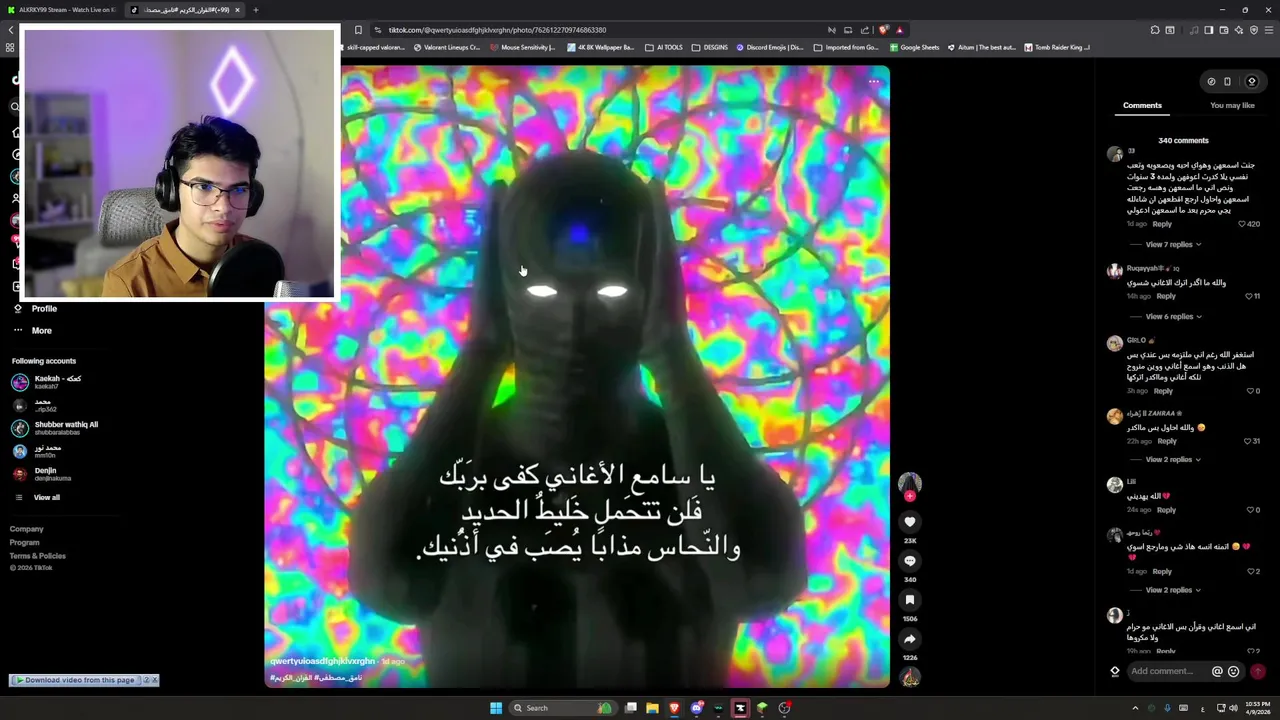Open the creator's avatar beside the post
The height and width of the screenshot is (720, 1280).
[x=909, y=484]
